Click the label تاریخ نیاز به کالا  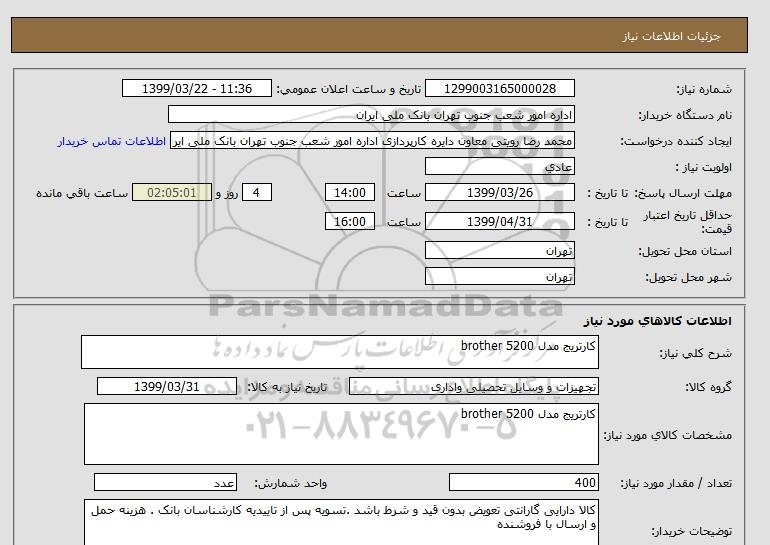coord(287,387)
